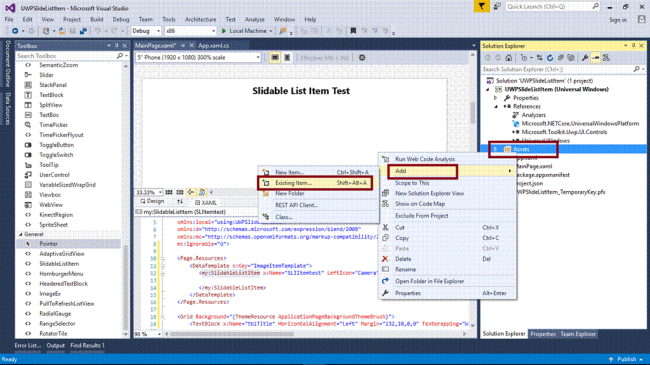Switch designer to portrait orientation
This screenshot has width=650, height=365.
(x=287, y=58)
